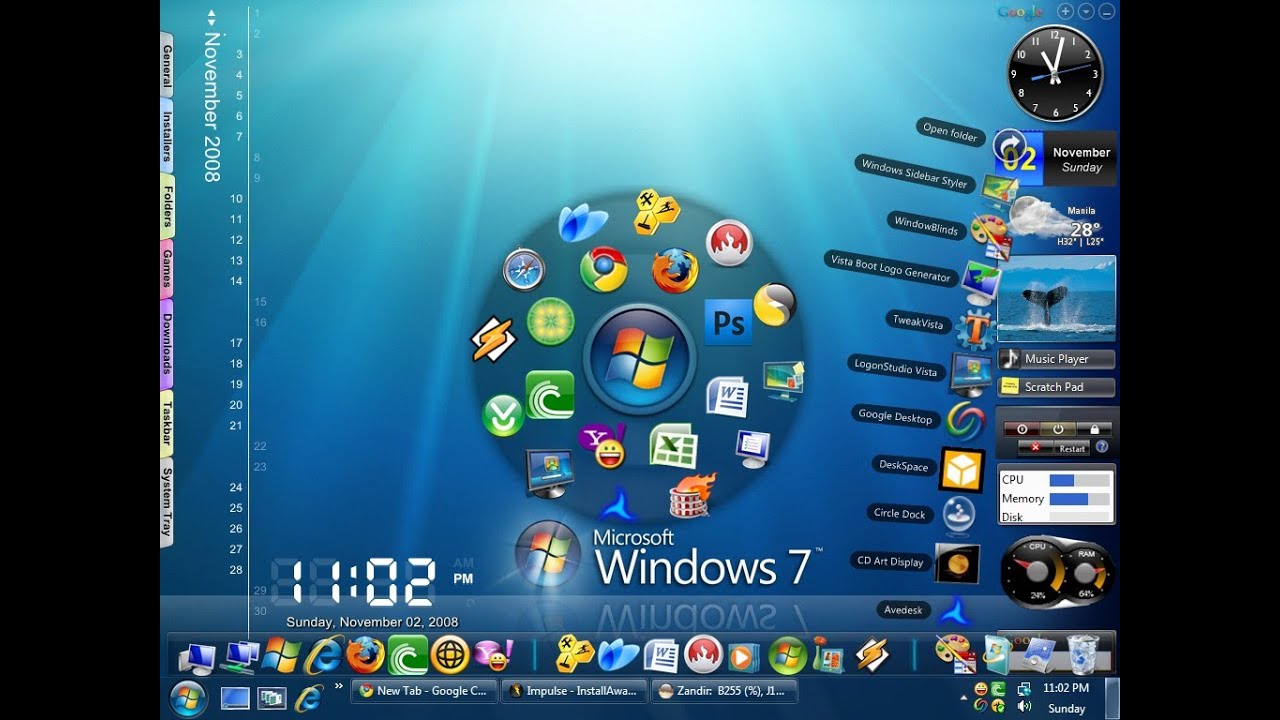Switch to Impulse - InstallAware taskbar button
This screenshot has height=720, width=1280.
(574, 691)
